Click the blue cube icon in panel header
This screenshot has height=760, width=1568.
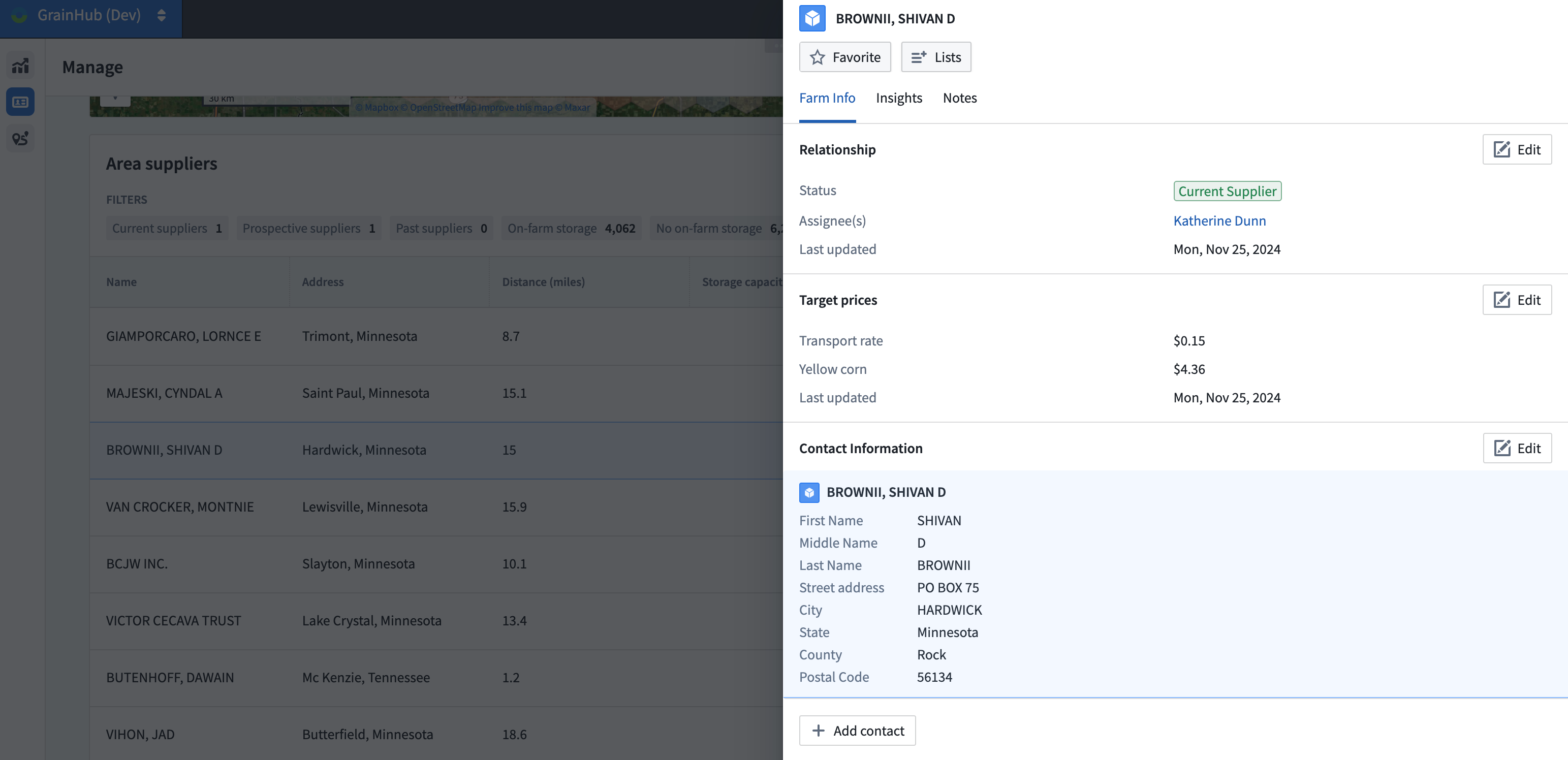(x=812, y=18)
